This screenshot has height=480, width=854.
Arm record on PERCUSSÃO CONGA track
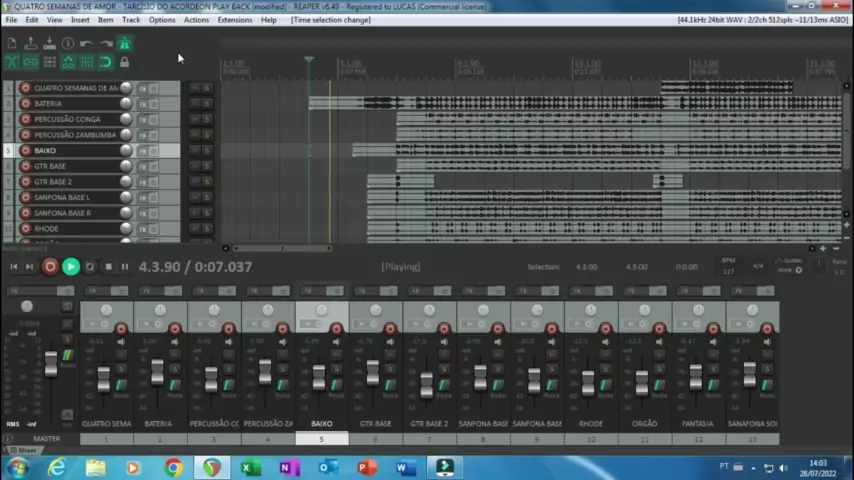(x=25, y=120)
